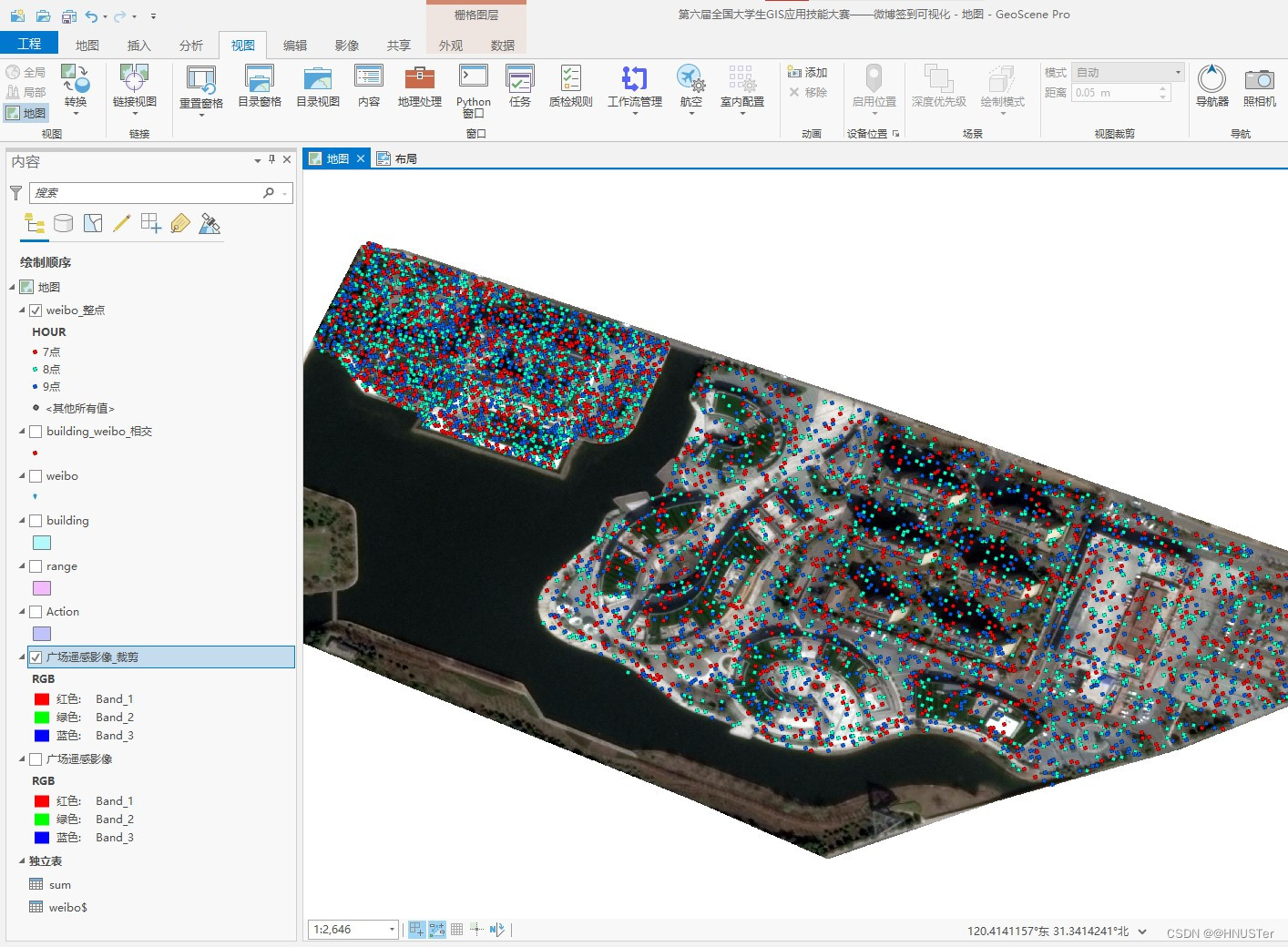The image size is (1288, 947).
Task: Open the Python window tool
Action: pos(474,90)
